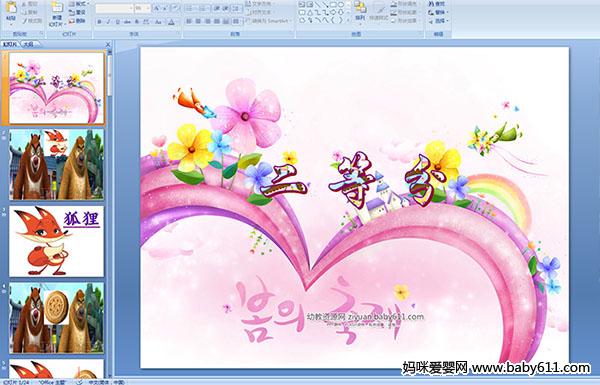
Task: Click the Increase font size icon
Action: 157,8
